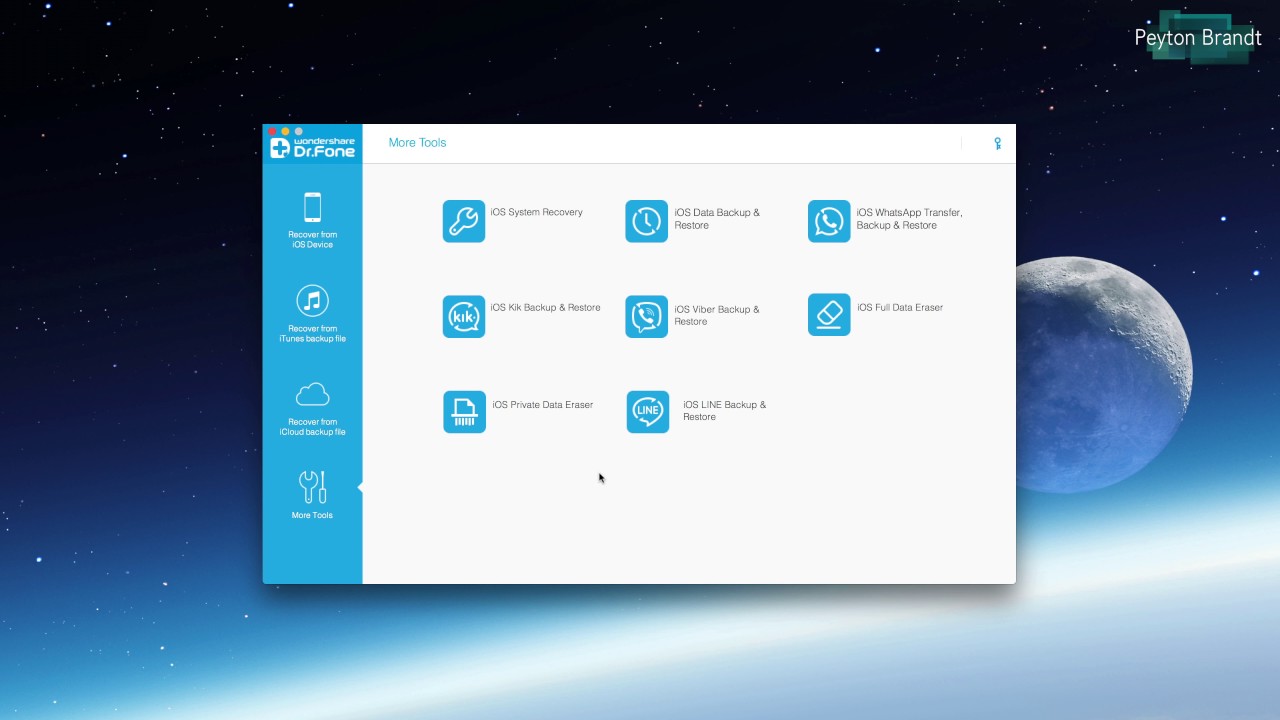
Task: Click the "iOS LINE Backup & Restore" label
Action: click(724, 411)
